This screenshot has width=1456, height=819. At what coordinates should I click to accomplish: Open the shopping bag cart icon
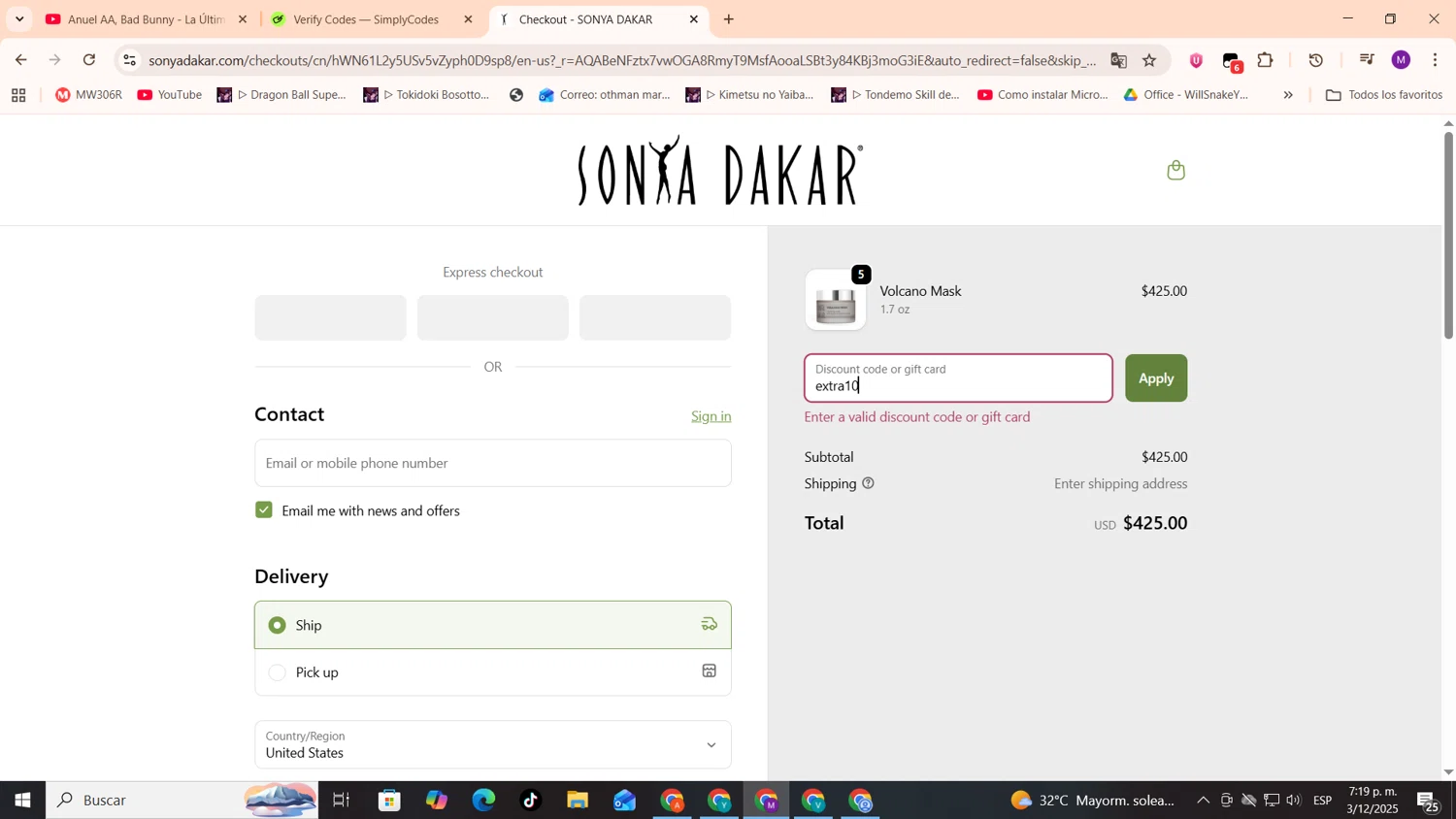point(1175,171)
